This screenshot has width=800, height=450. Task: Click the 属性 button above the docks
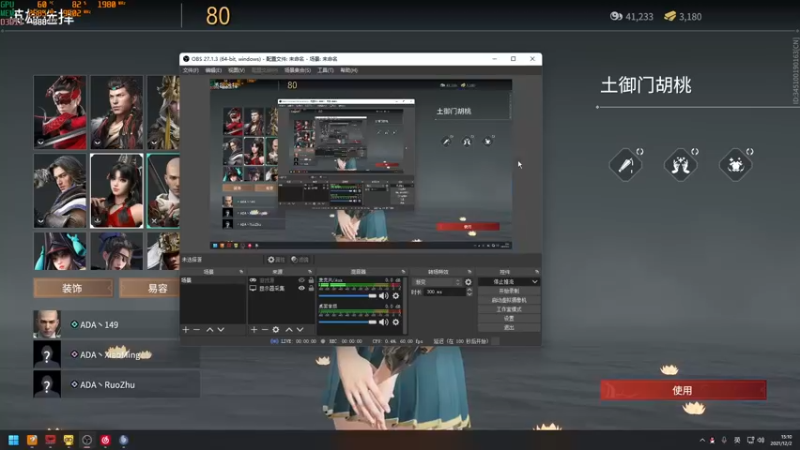pos(276,260)
